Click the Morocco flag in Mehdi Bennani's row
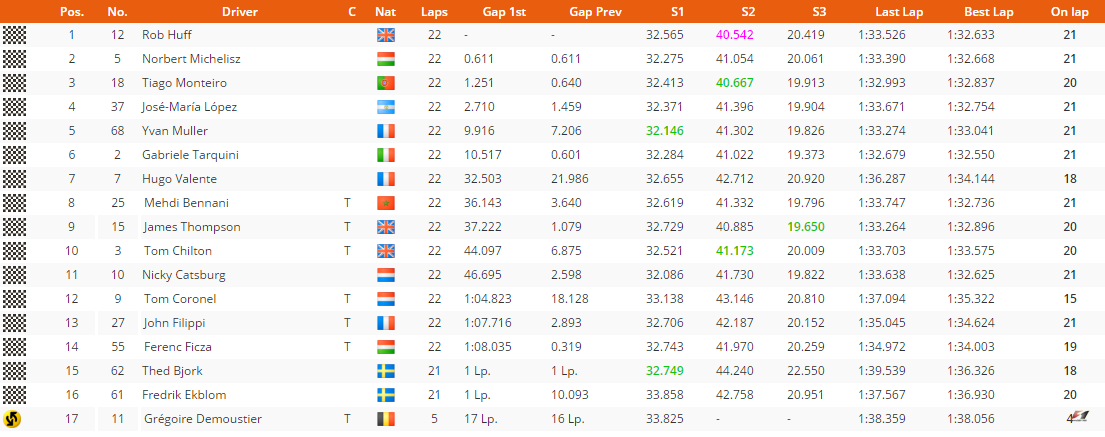The image size is (1105, 437). (387, 203)
